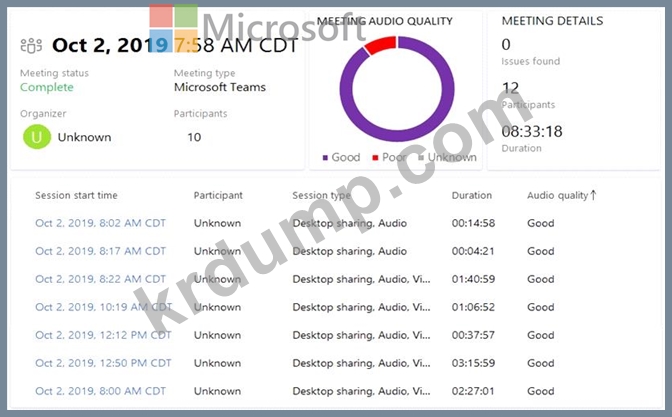Sort by Session type column header
Image resolution: width=672 pixels, height=417 pixels.
tap(322, 196)
